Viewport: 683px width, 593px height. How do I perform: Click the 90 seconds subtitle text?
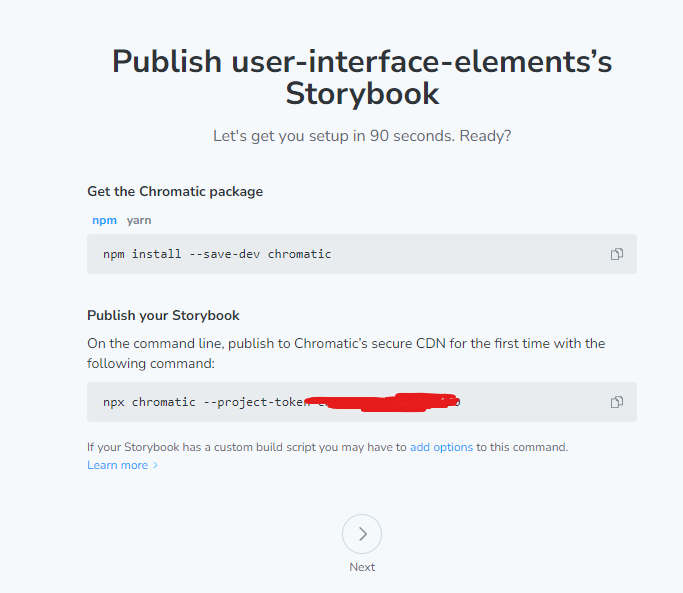pyautogui.click(x=362, y=136)
